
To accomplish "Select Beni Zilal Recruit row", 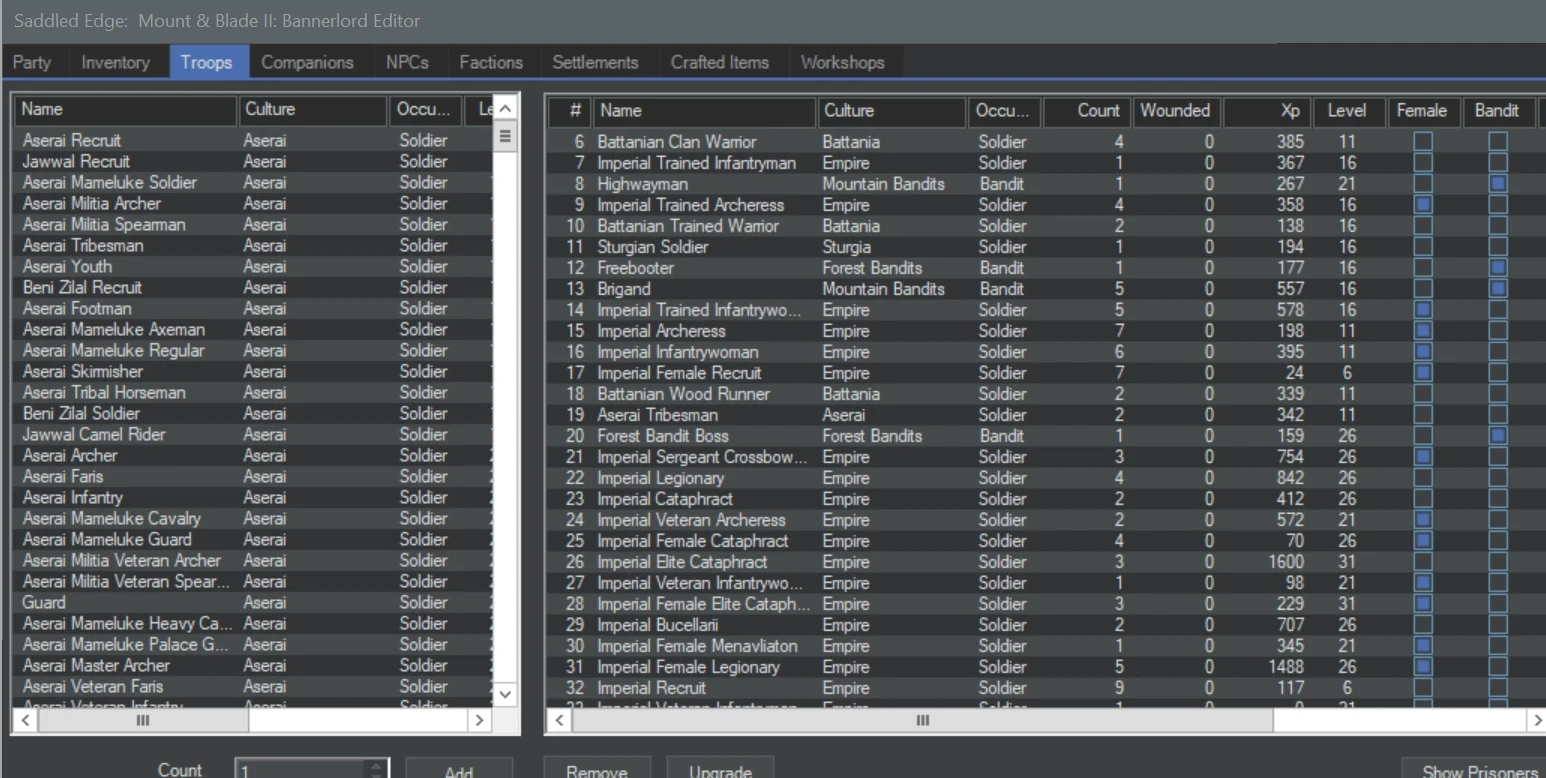I will tap(252, 288).
